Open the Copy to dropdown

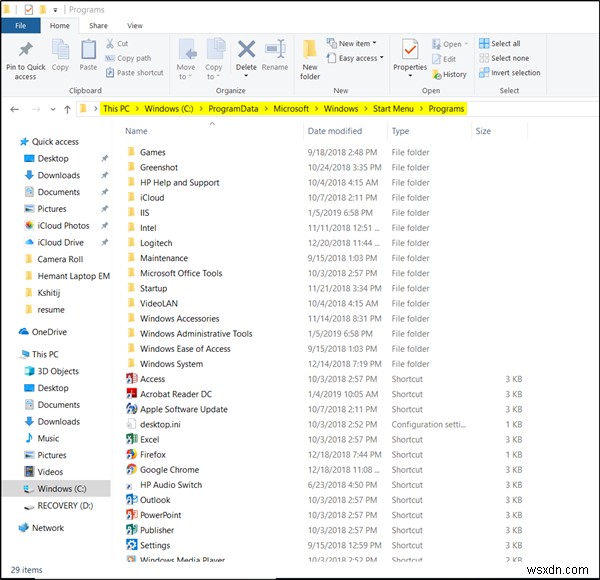pos(214,72)
